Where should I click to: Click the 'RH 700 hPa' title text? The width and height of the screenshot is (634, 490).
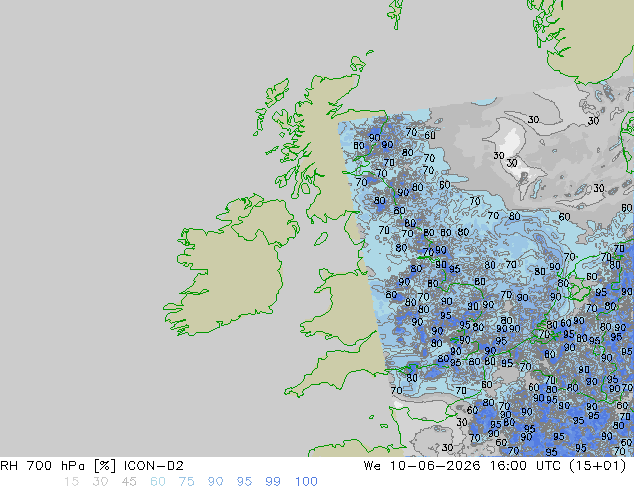click(42, 466)
